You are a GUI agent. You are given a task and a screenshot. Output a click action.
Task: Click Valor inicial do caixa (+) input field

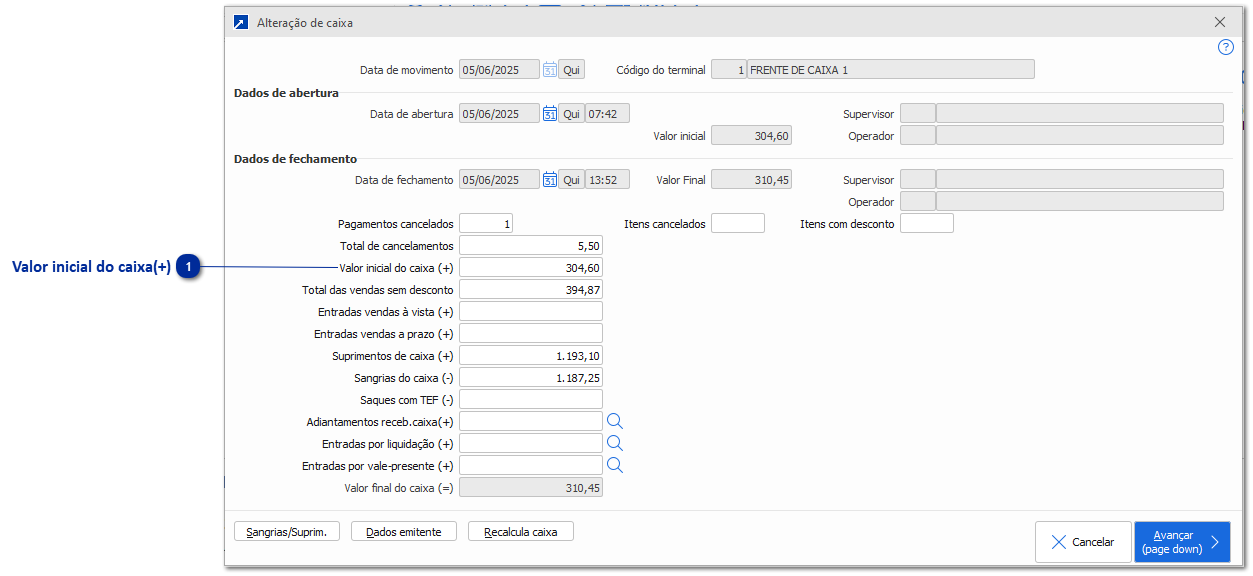tap(531, 268)
